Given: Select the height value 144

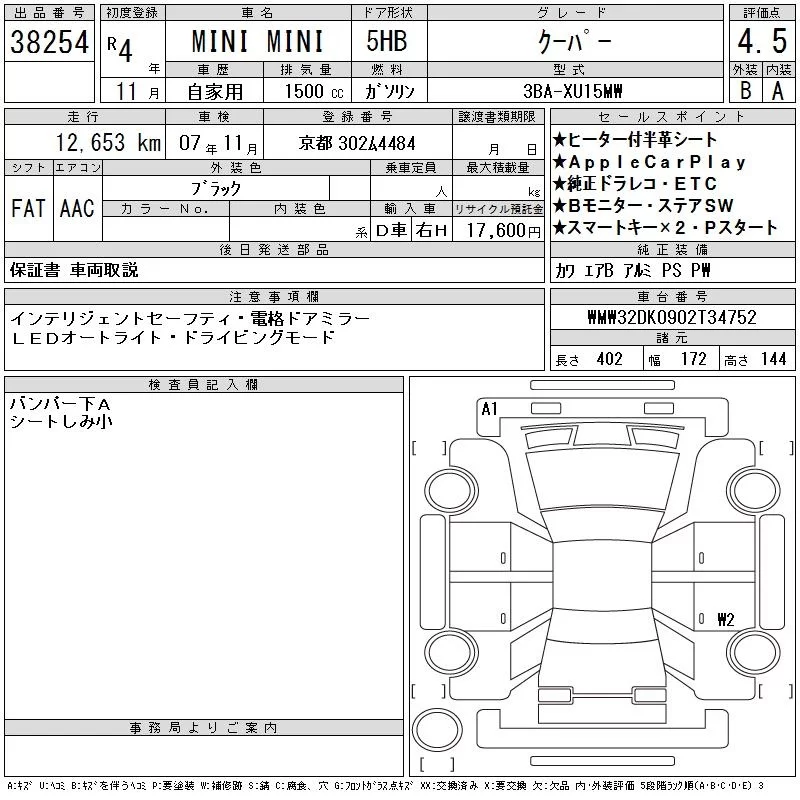Looking at the screenshot, I should click(773, 359).
